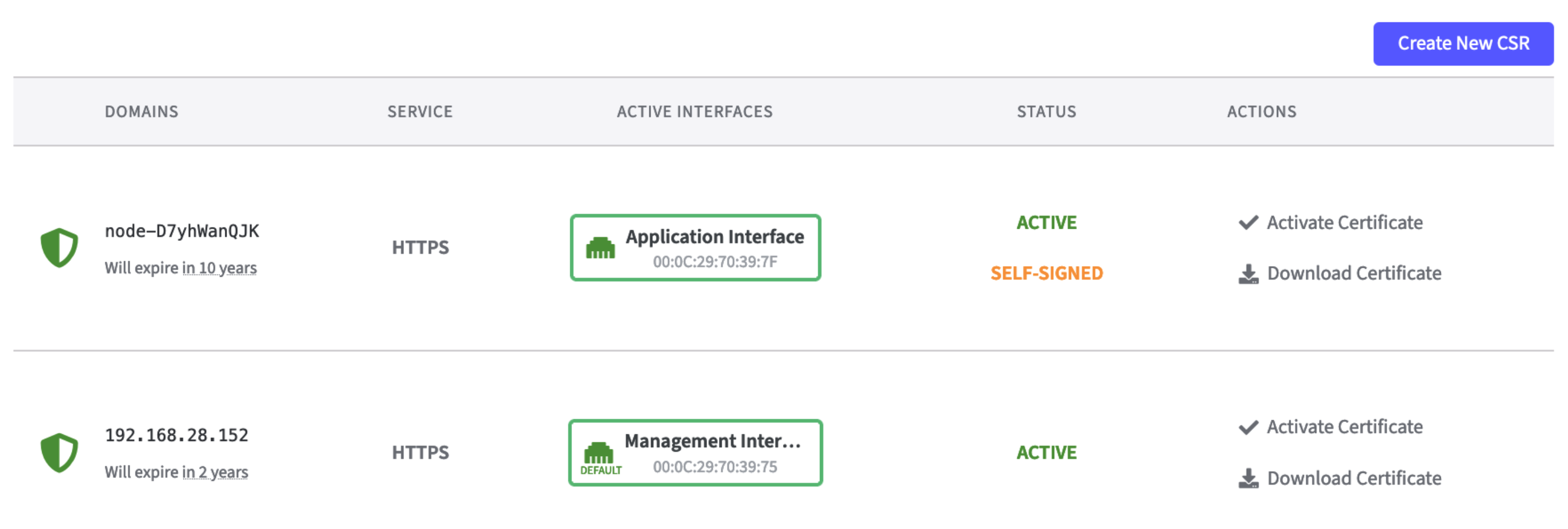Image resolution: width=1568 pixels, height=529 pixels.
Task: Click download icon in node-D7yhWanQJK row
Action: click(1248, 273)
